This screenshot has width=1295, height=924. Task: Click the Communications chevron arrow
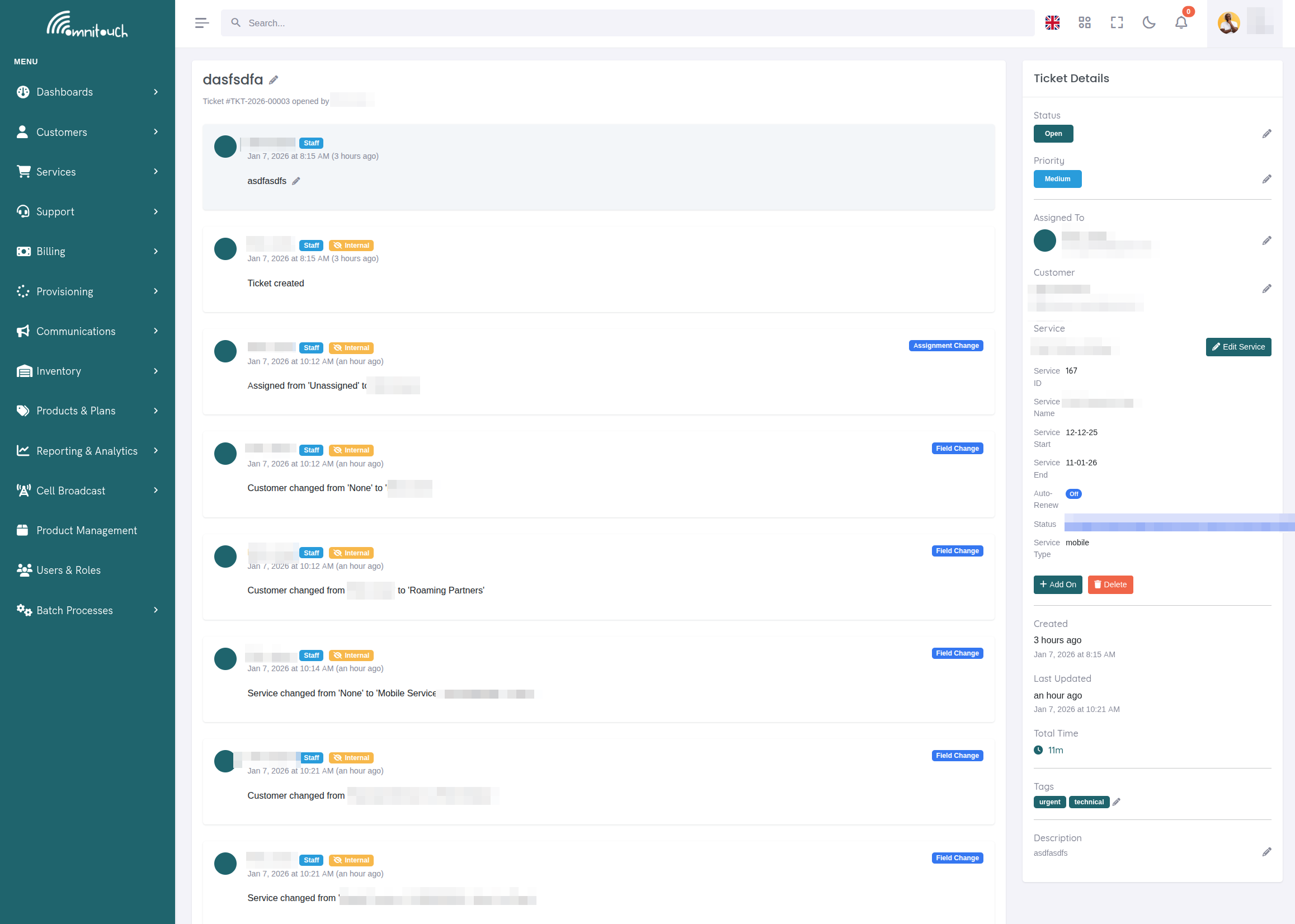[156, 331]
